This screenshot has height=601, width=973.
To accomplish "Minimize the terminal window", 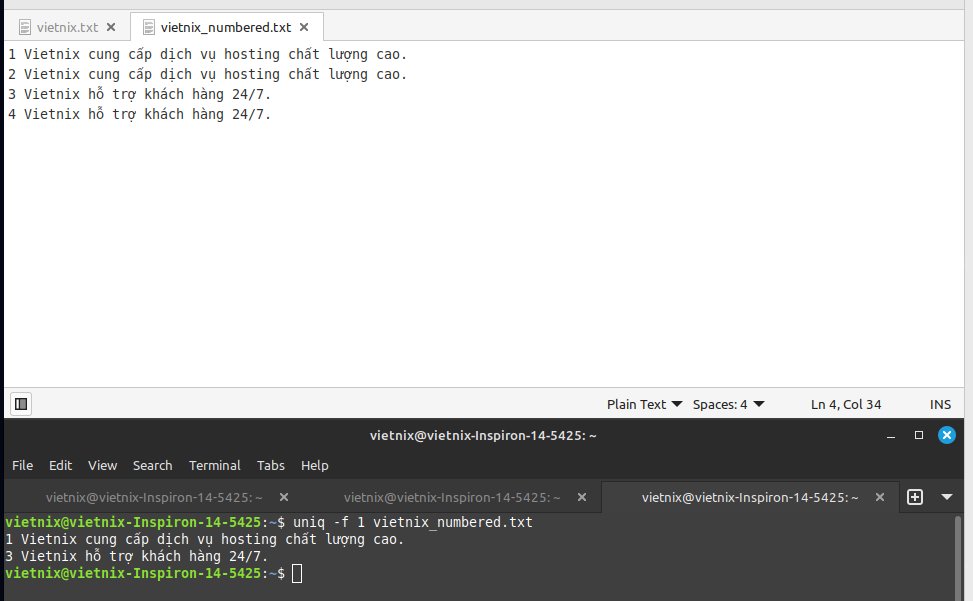I will point(891,436).
